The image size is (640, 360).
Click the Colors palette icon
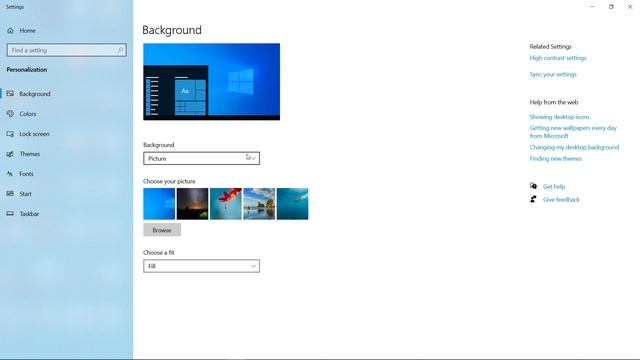tap(10, 113)
